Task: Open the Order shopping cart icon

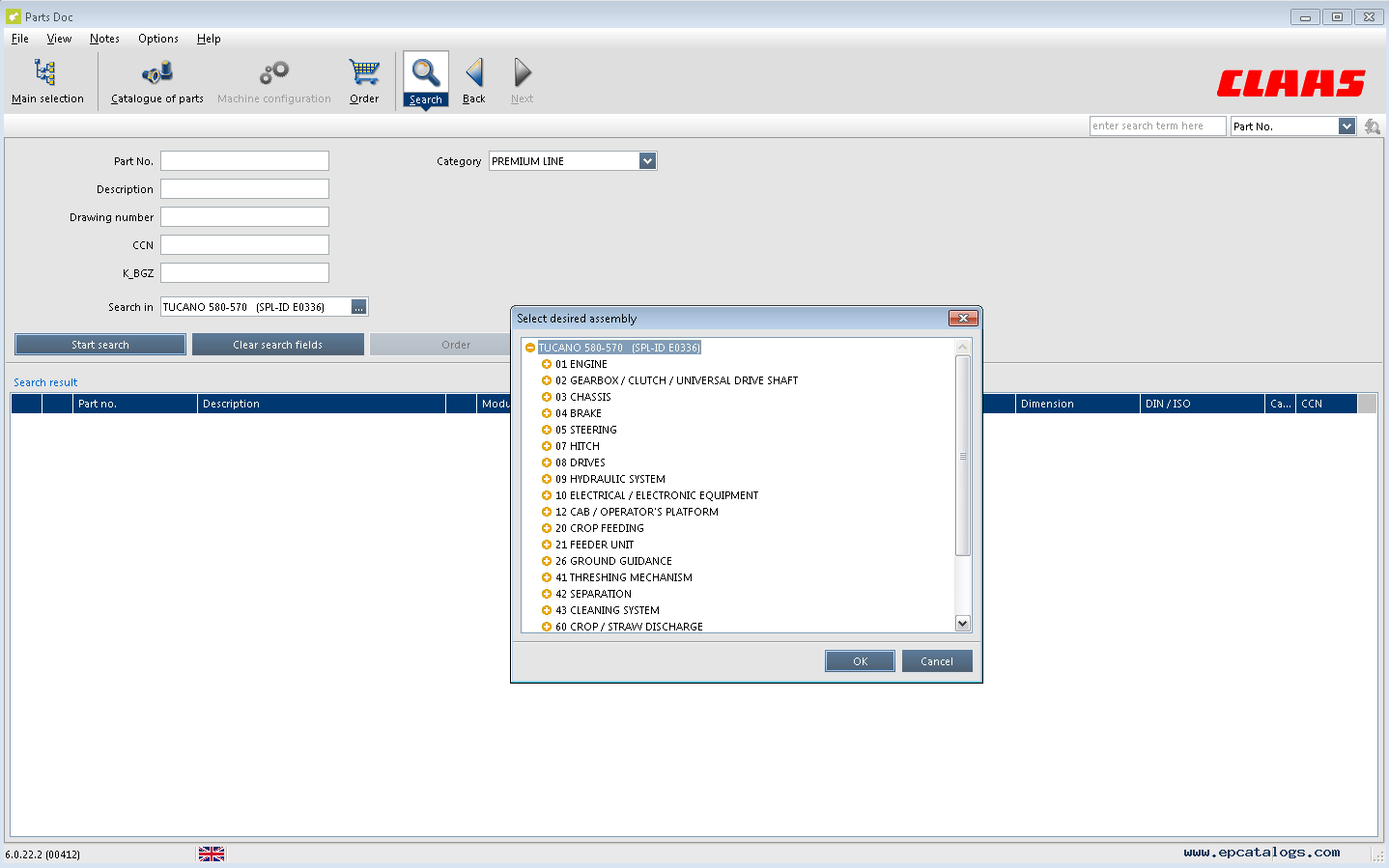Action: [x=364, y=72]
